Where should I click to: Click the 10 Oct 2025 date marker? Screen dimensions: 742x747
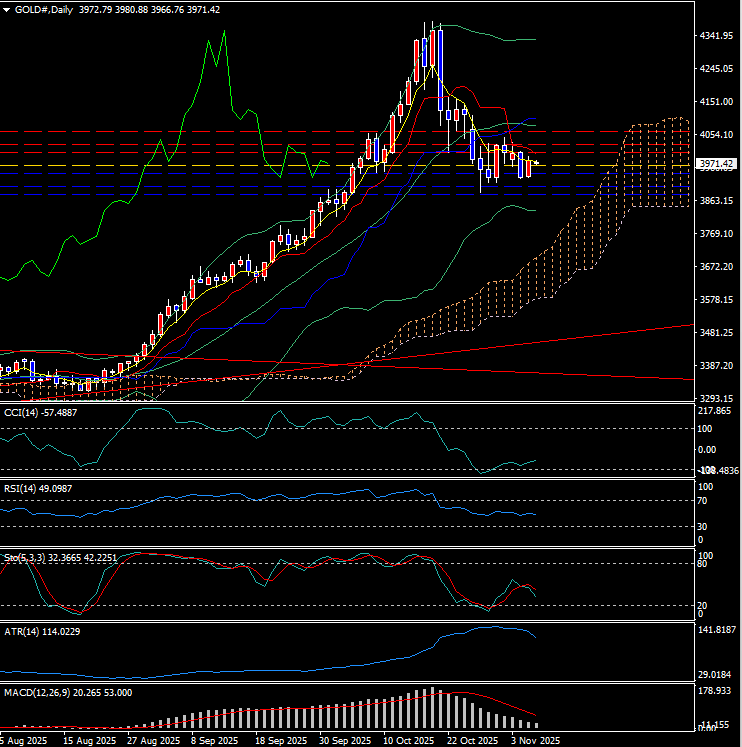[x=407, y=740]
